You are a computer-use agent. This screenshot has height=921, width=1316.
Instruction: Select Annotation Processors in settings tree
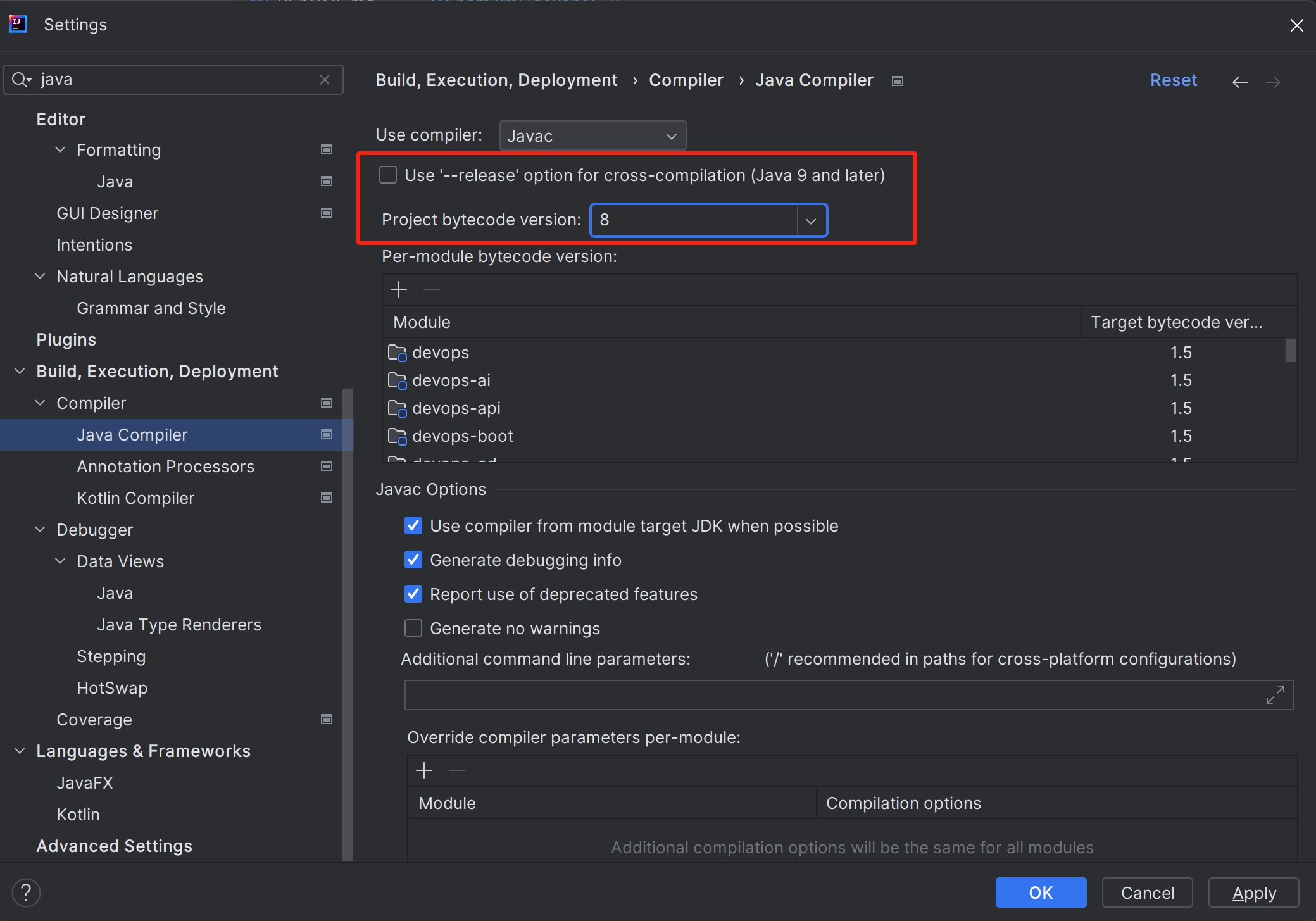click(x=165, y=467)
